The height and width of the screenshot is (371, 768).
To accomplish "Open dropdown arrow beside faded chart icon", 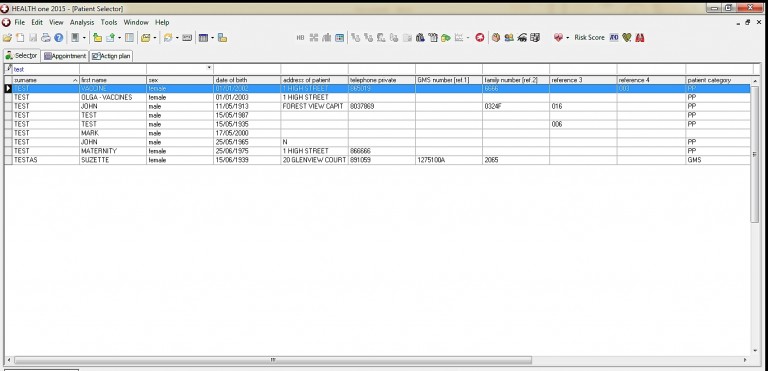I will tap(468, 38).
